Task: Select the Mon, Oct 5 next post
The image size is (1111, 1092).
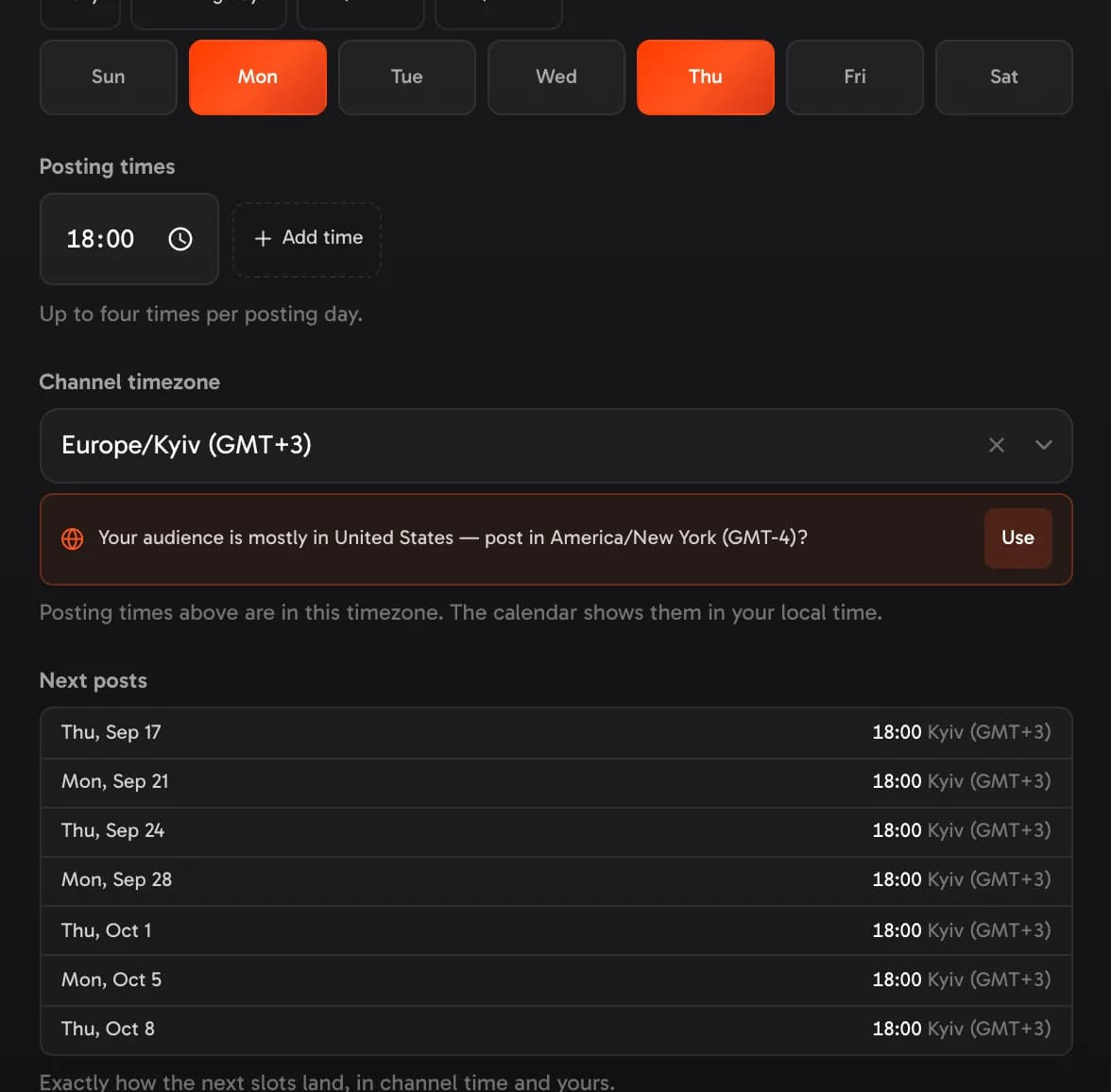Action: pyautogui.click(x=556, y=980)
